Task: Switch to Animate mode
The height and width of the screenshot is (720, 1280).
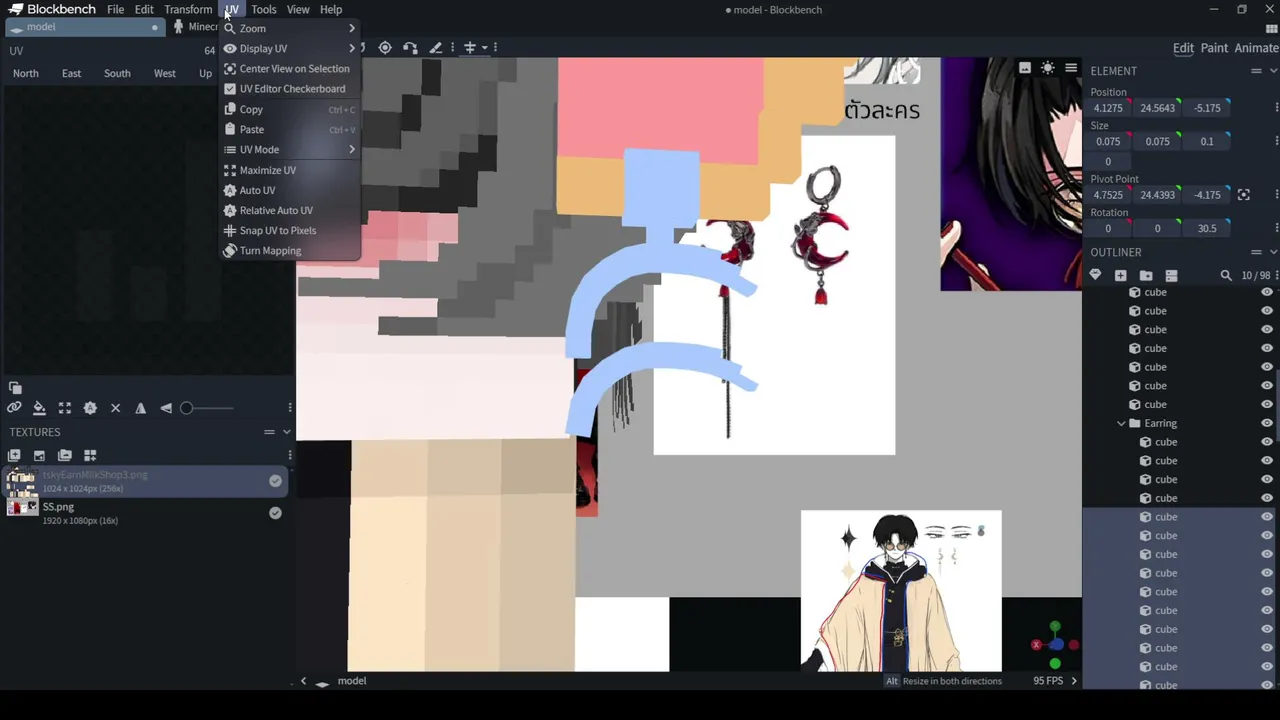Action: click(x=1256, y=48)
